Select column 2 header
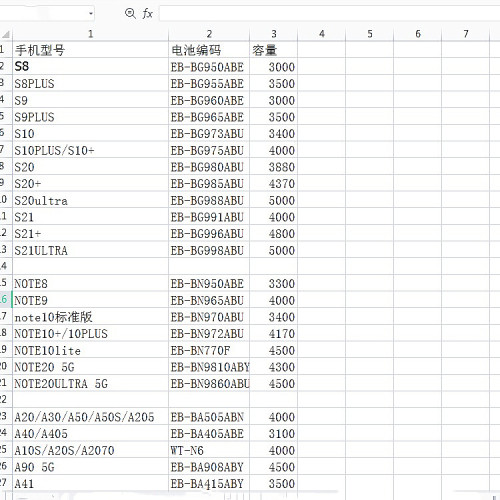Image resolution: width=500 pixels, height=500 pixels. click(209, 34)
